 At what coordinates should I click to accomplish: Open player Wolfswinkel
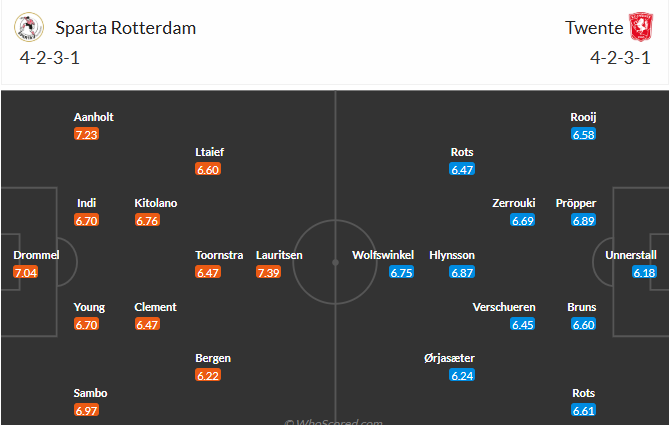point(383,255)
